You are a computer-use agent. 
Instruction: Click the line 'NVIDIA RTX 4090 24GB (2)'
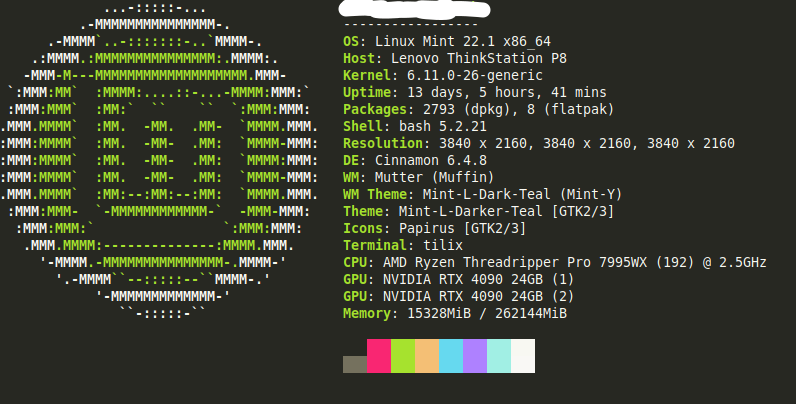pos(479,296)
